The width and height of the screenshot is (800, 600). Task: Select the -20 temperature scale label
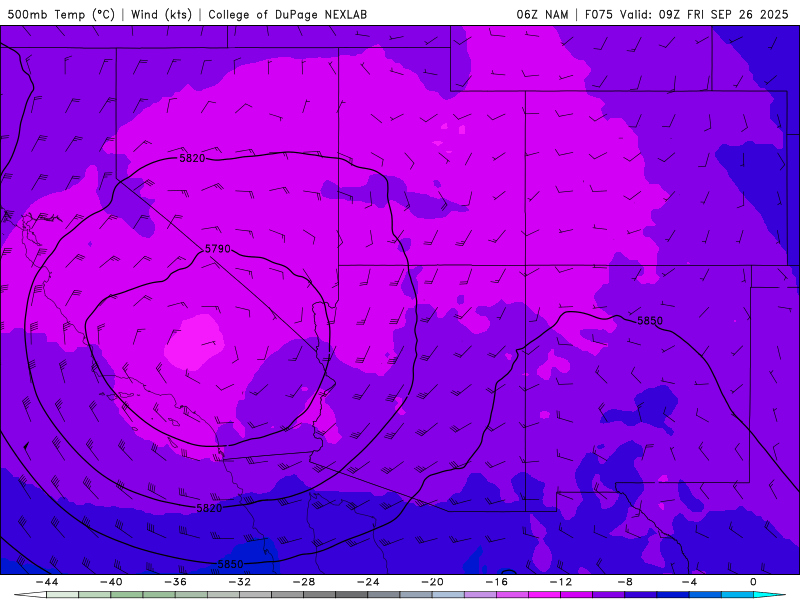433,582
